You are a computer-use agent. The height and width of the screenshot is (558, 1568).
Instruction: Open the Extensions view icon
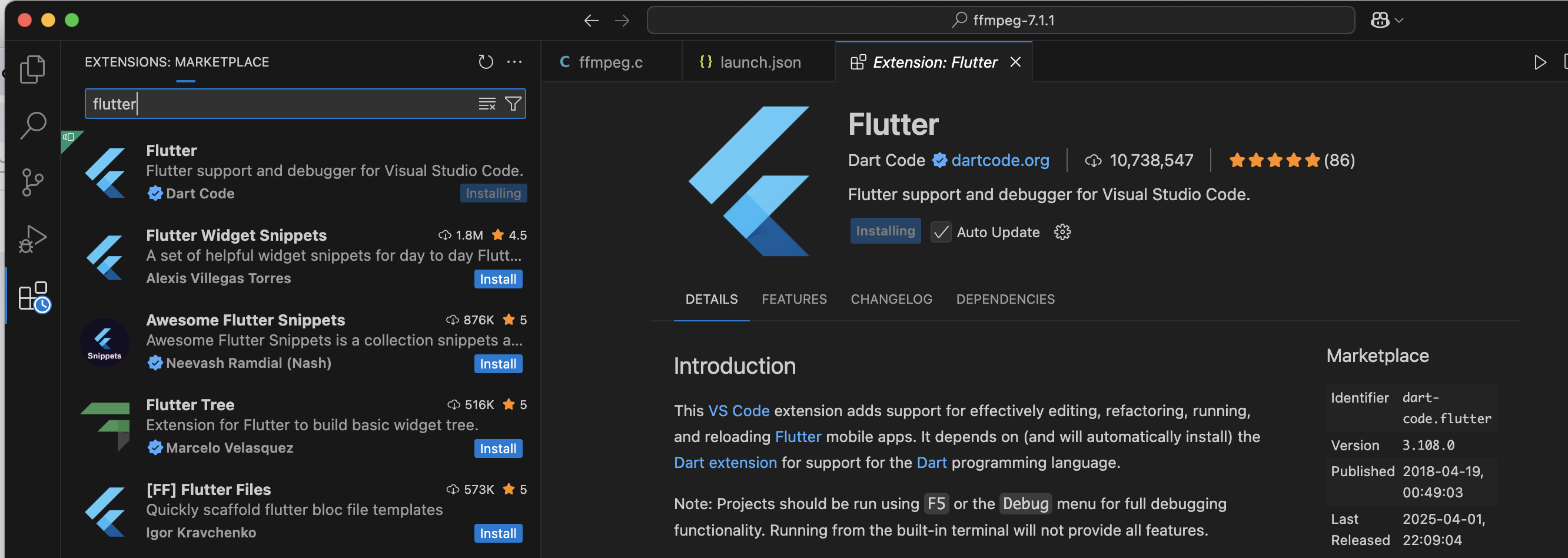[x=34, y=296]
